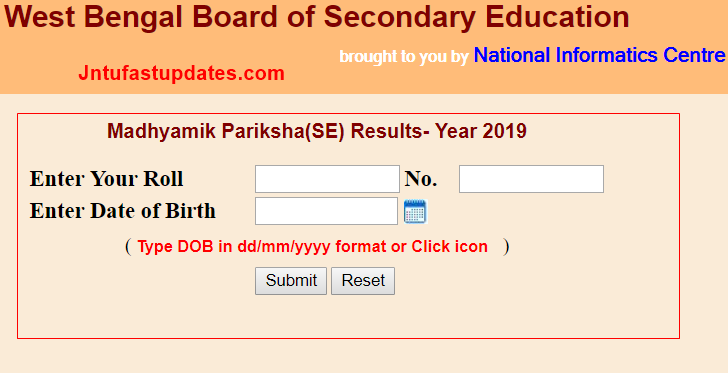Click the opening parenthesis before the hint
728x373 pixels.
[128, 247]
